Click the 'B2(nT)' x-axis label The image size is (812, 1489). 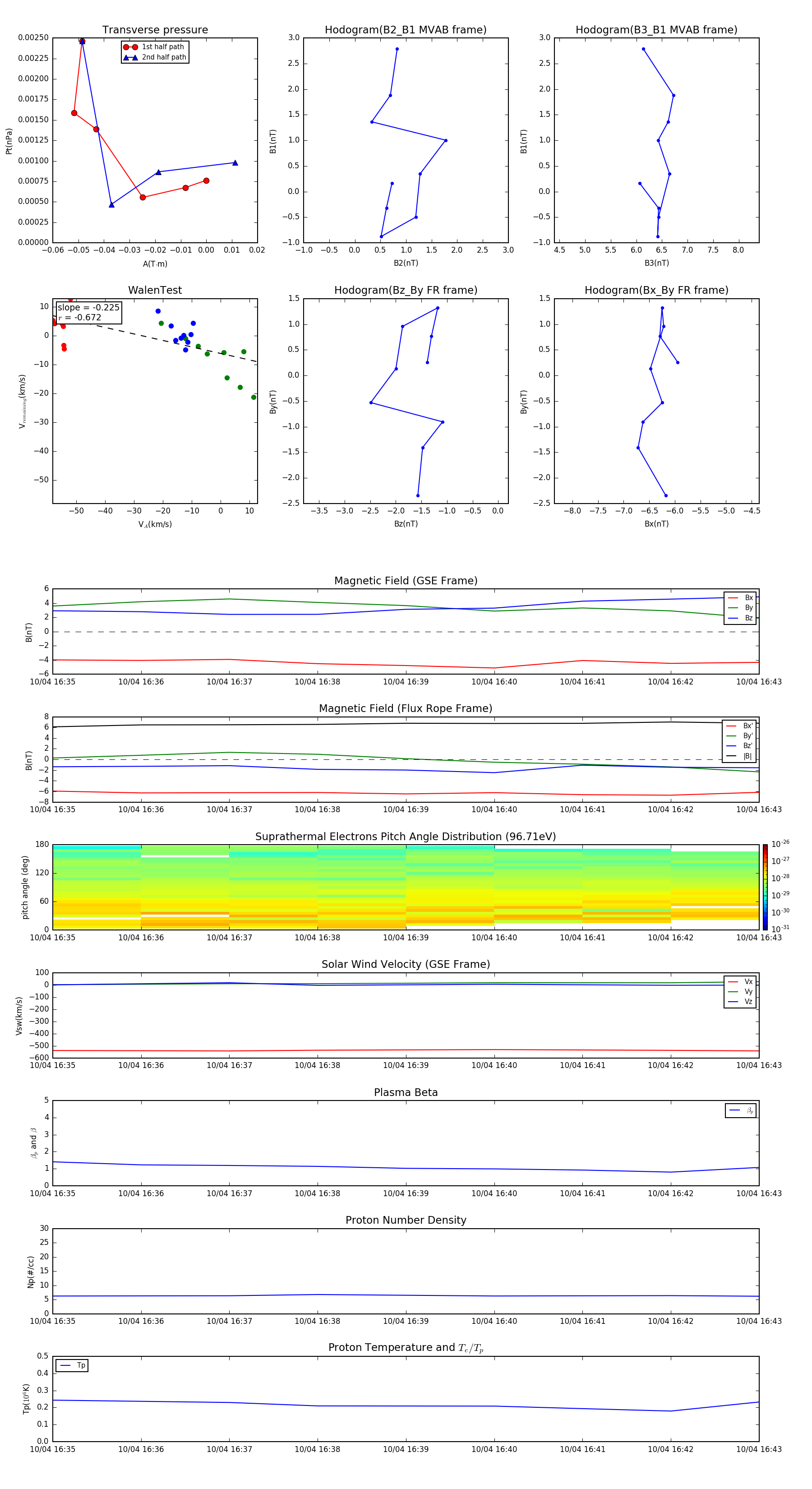pyautogui.click(x=406, y=263)
